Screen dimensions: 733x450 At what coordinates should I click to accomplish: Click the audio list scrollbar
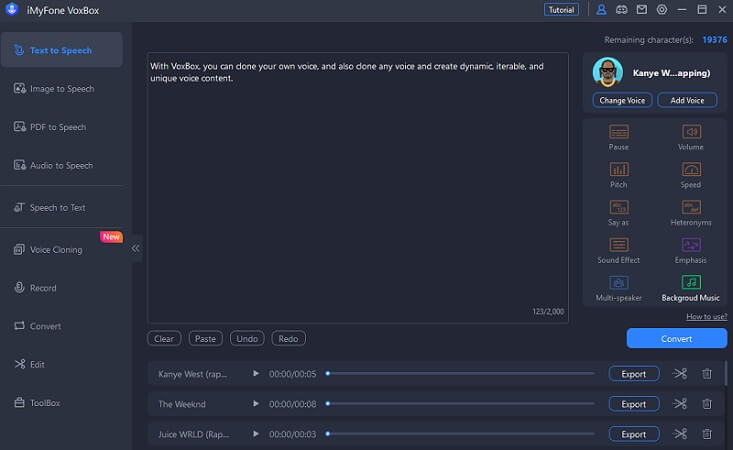click(x=726, y=373)
